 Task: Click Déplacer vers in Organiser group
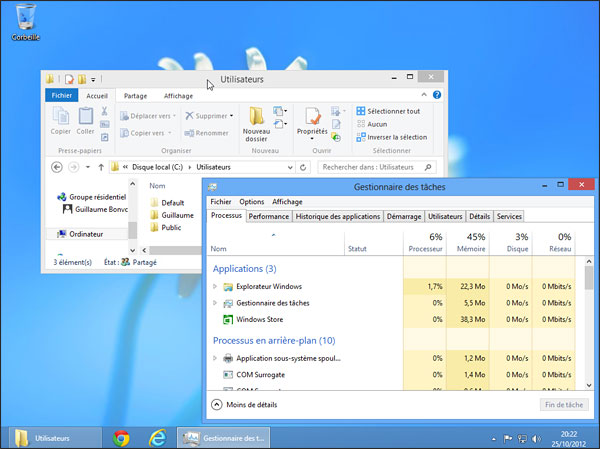click(148, 116)
